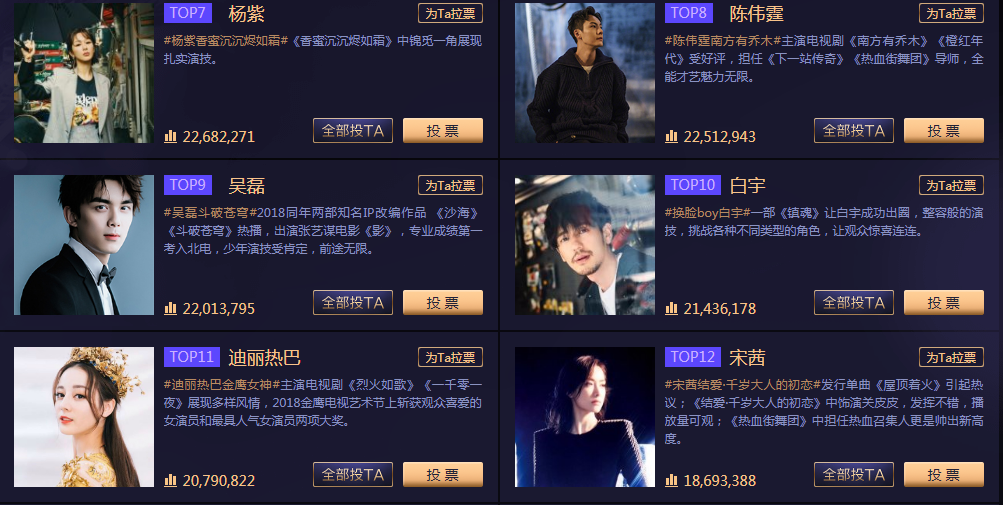Click the vote chart icon for 吴磊
Image resolution: width=1003 pixels, height=505 pixels.
[x=170, y=309]
